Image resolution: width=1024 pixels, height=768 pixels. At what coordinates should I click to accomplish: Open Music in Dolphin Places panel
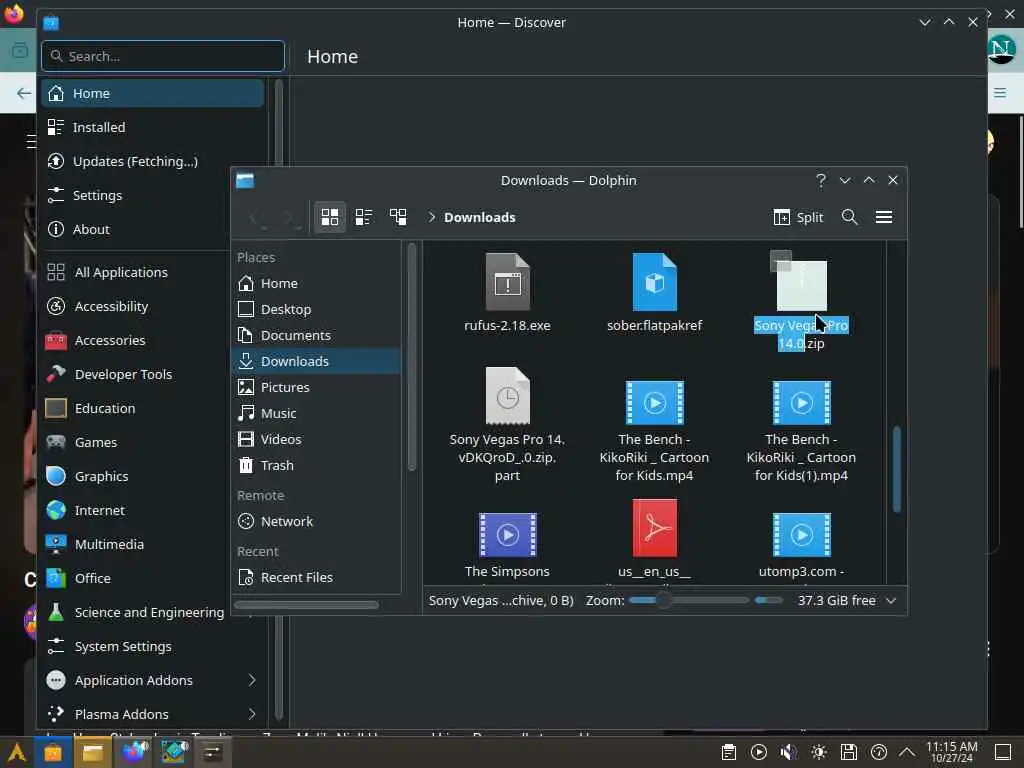point(317,413)
